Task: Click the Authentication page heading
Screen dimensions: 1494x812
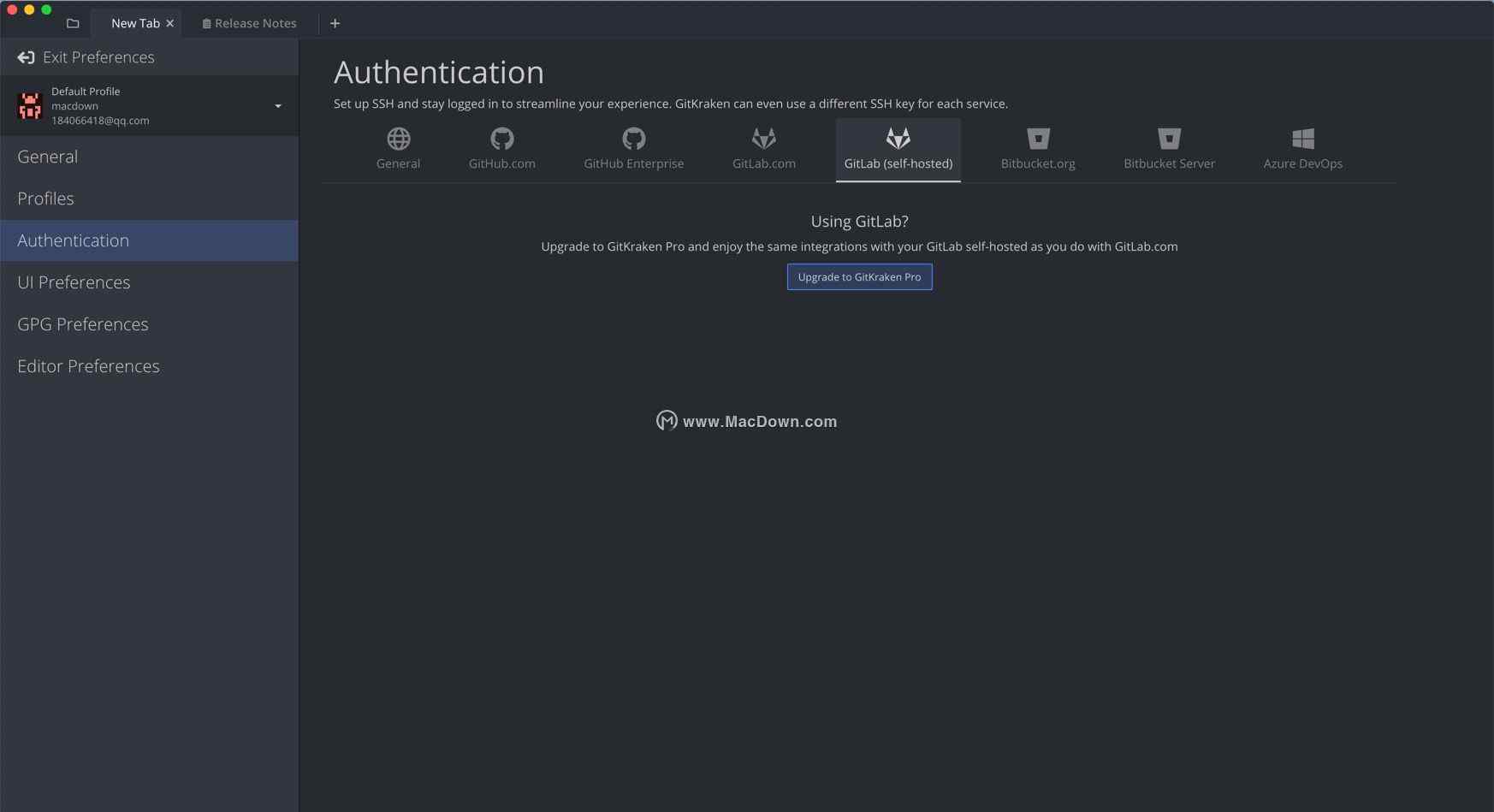Action: tap(439, 73)
